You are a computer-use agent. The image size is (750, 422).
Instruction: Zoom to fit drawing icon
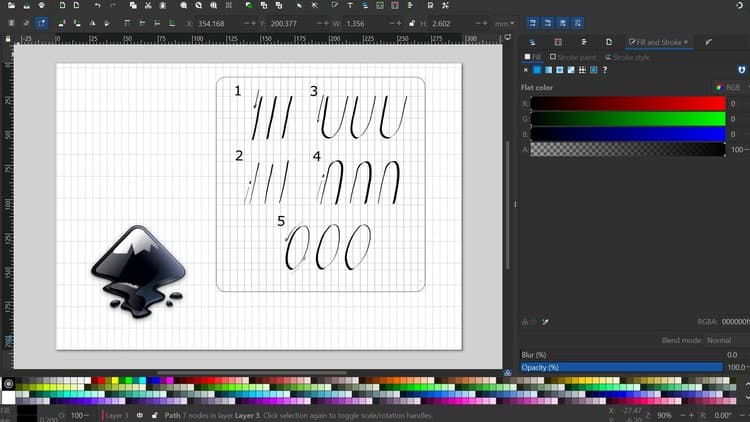[199, 5]
